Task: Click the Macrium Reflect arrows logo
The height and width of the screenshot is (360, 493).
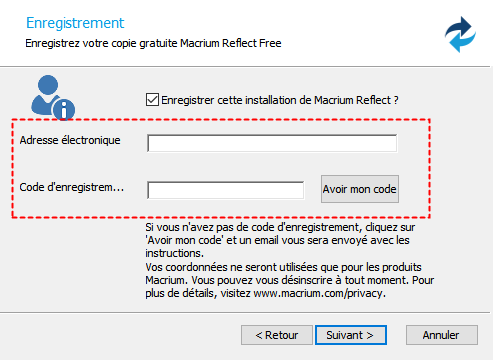Action: coord(460,34)
